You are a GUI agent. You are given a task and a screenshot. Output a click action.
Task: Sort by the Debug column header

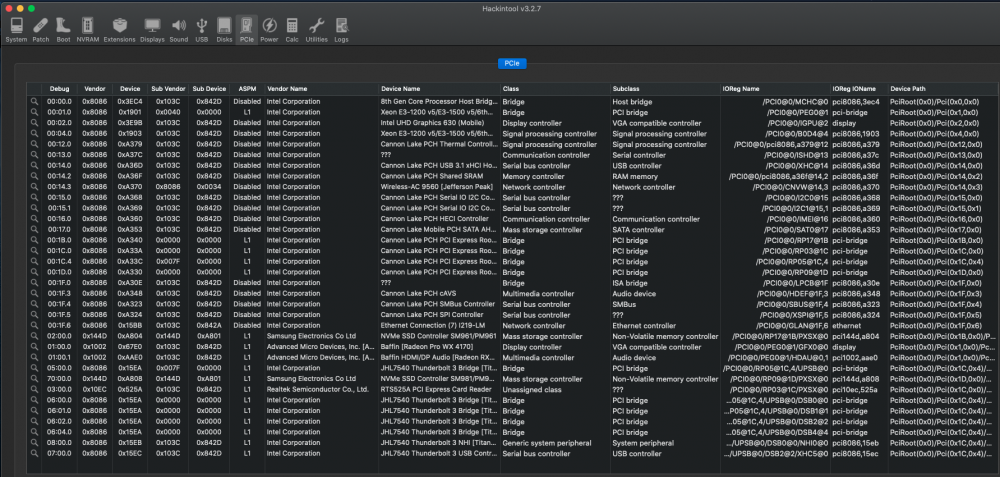click(x=59, y=89)
